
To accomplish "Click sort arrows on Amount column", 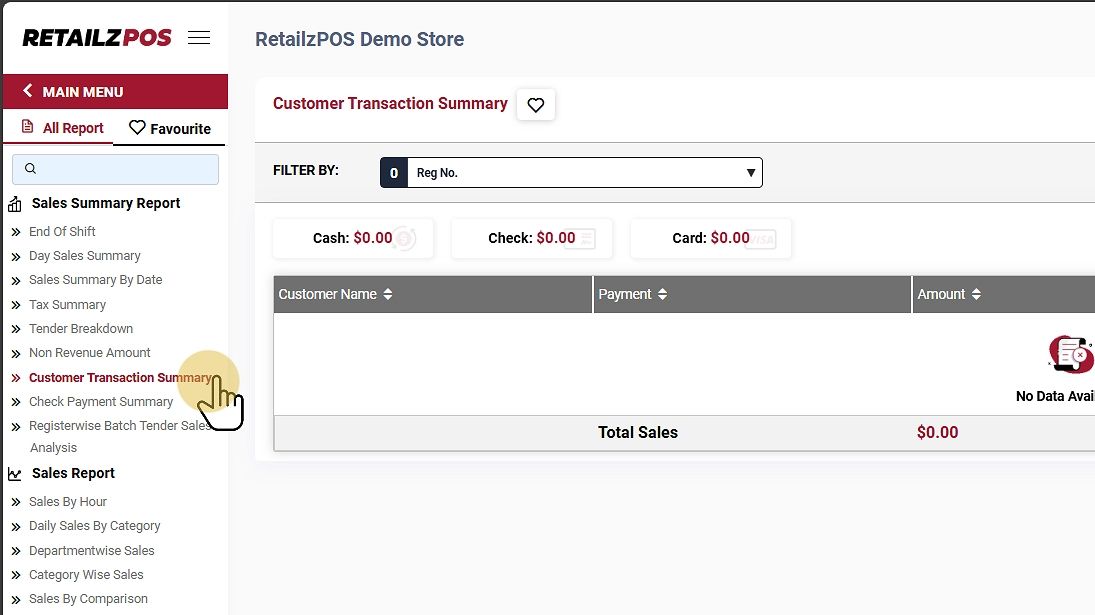I will 976,295.
